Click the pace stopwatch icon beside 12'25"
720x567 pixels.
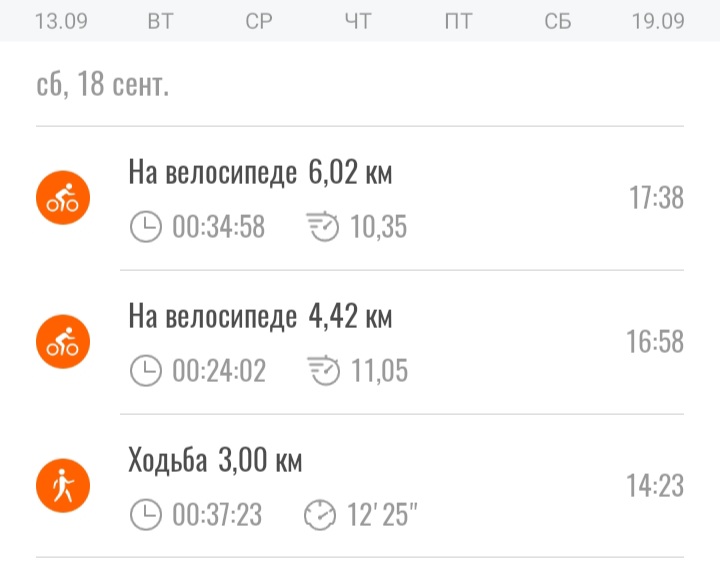point(320,515)
